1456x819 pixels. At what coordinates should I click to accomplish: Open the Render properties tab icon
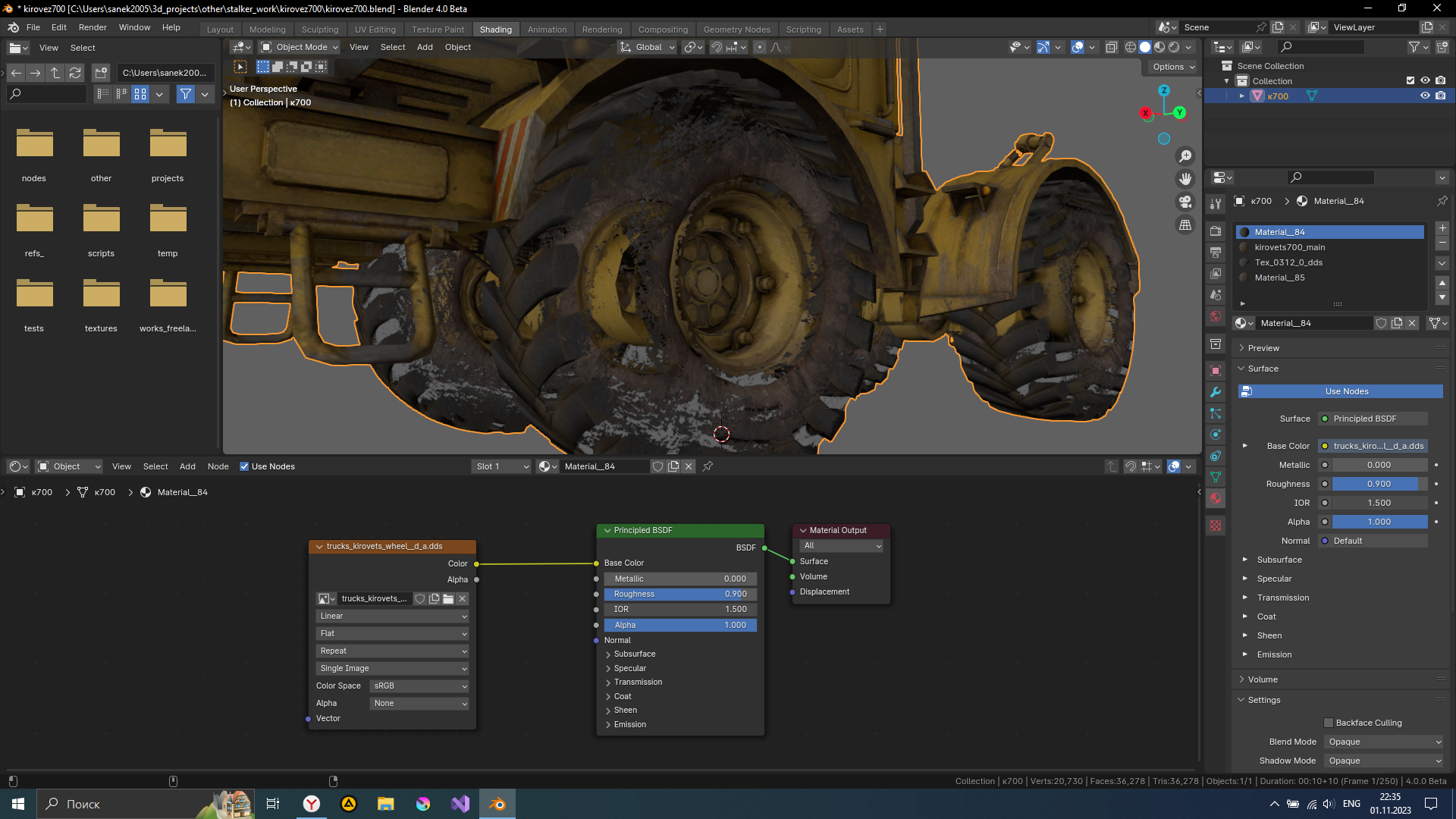pos(1216,231)
